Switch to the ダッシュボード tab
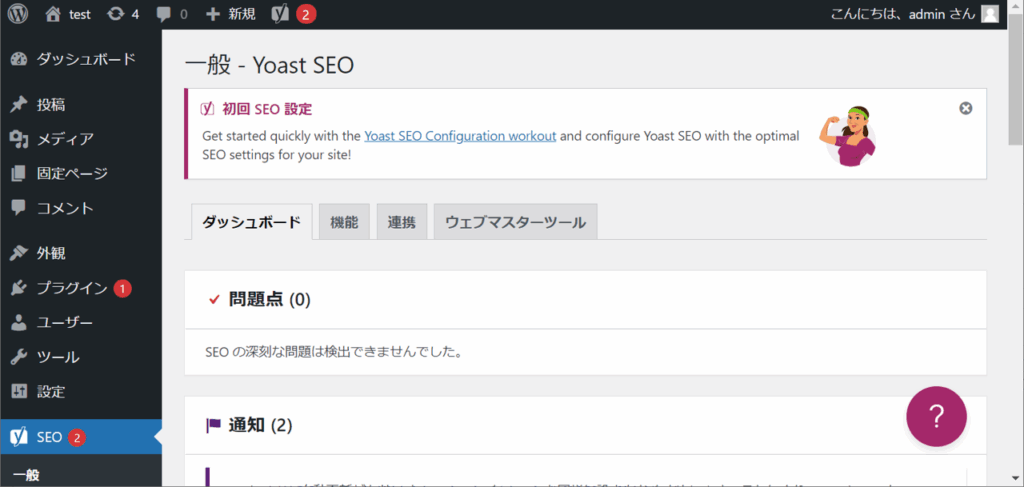Viewport: 1024px width, 487px height. 251,222
